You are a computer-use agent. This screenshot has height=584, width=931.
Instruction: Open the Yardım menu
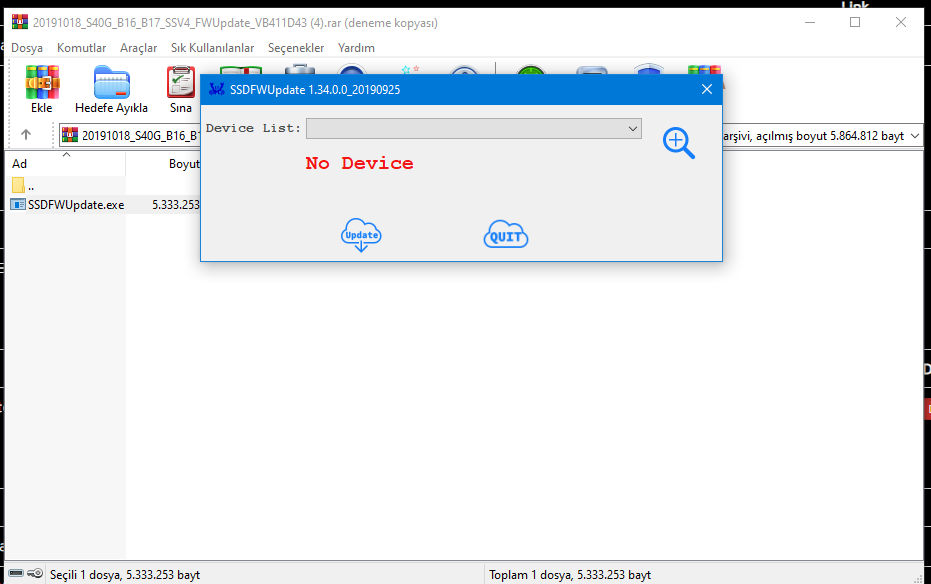click(x=356, y=47)
